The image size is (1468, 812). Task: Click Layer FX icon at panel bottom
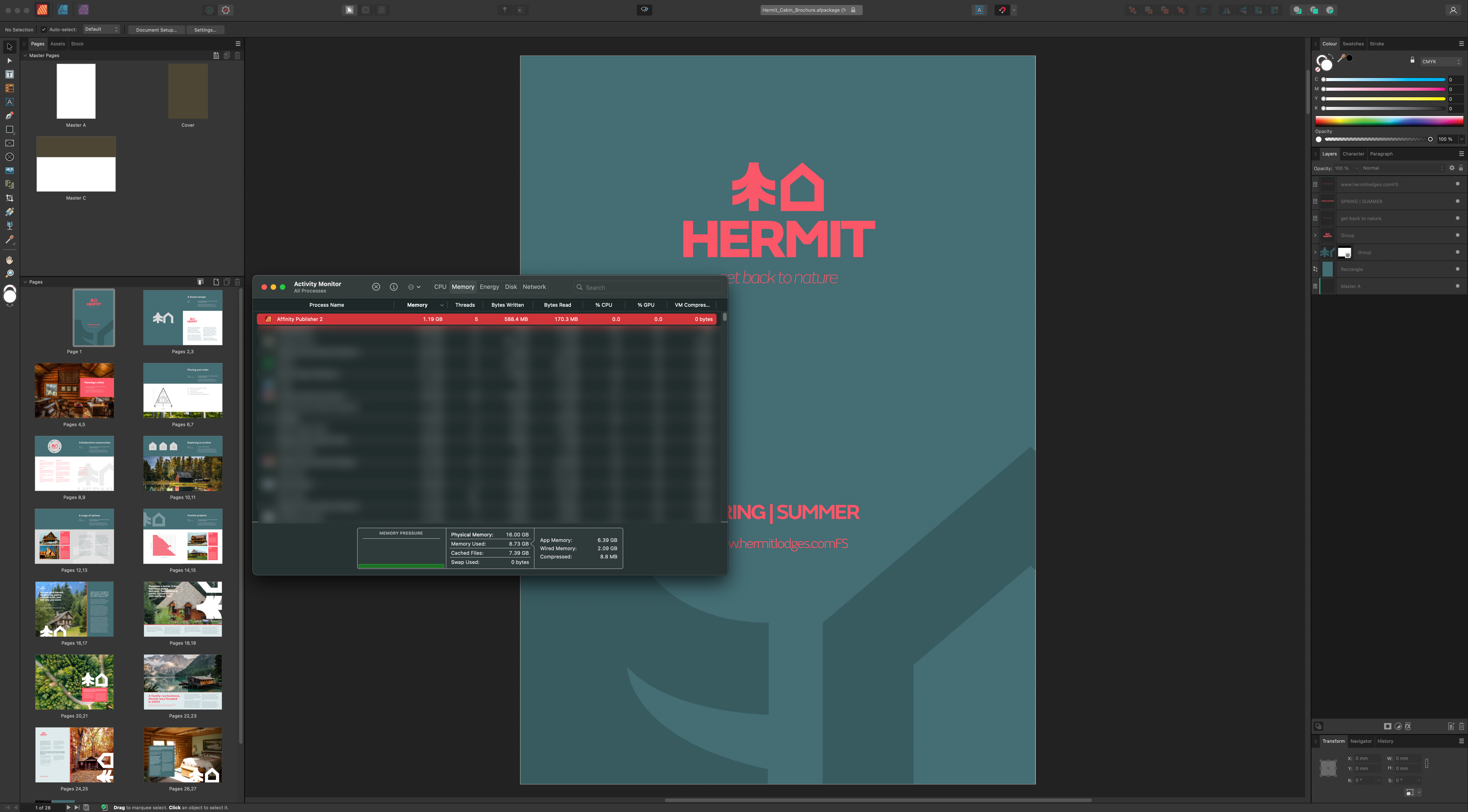coord(1408,726)
